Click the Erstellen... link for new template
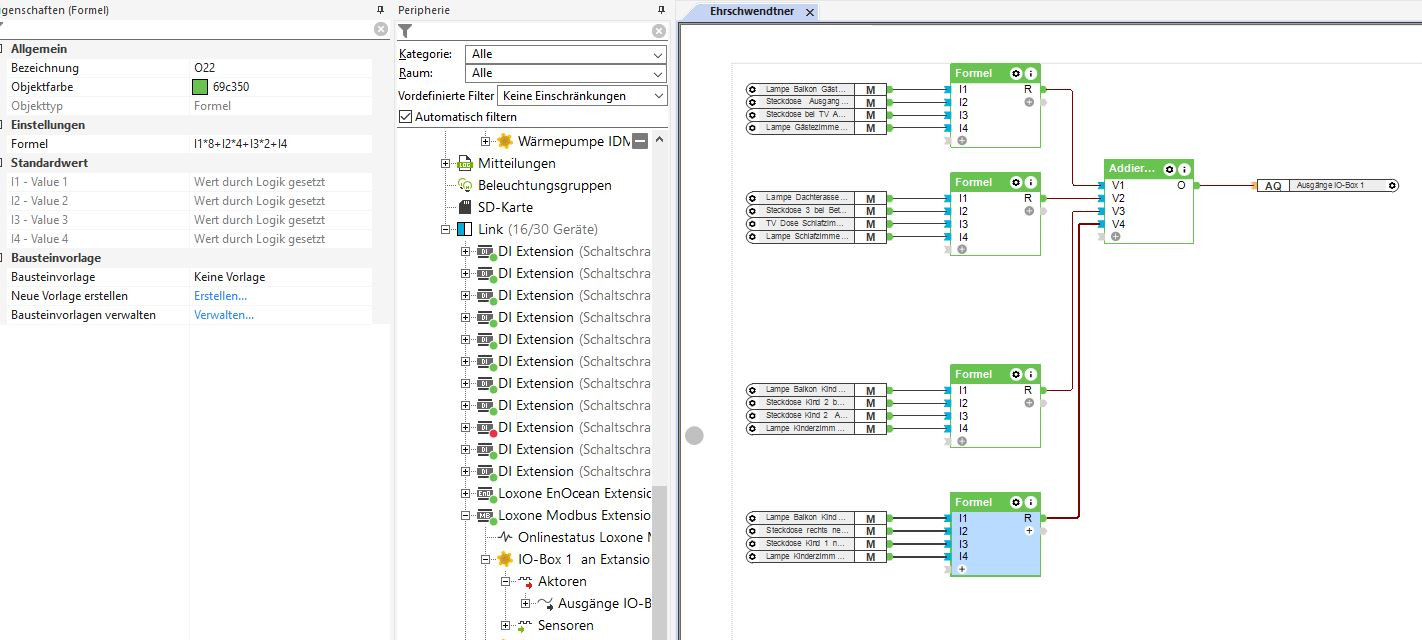The height and width of the screenshot is (640, 1422). tap(220, 296)
